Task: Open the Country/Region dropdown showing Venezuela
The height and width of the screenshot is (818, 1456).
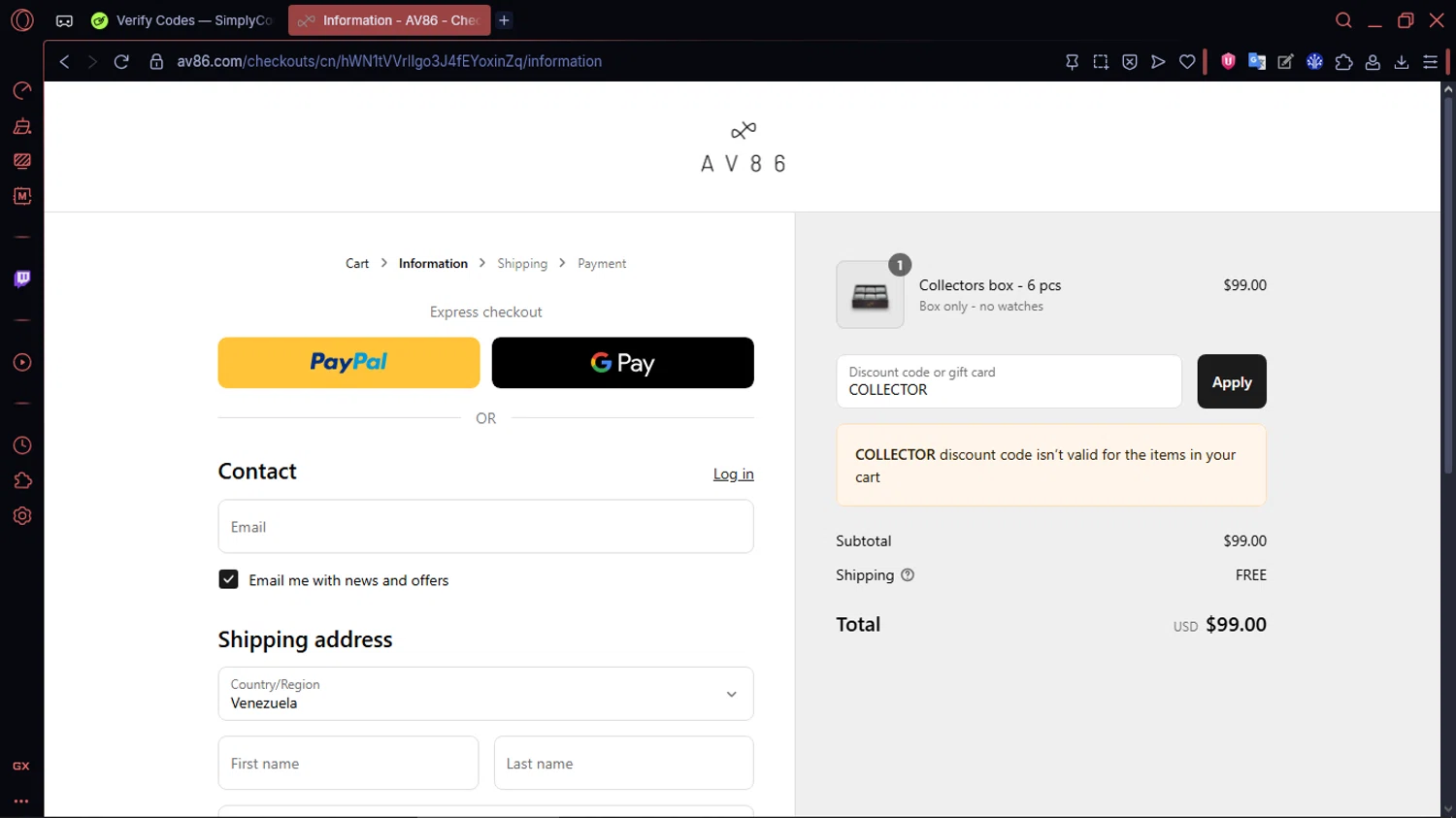Action: point(485,694)
